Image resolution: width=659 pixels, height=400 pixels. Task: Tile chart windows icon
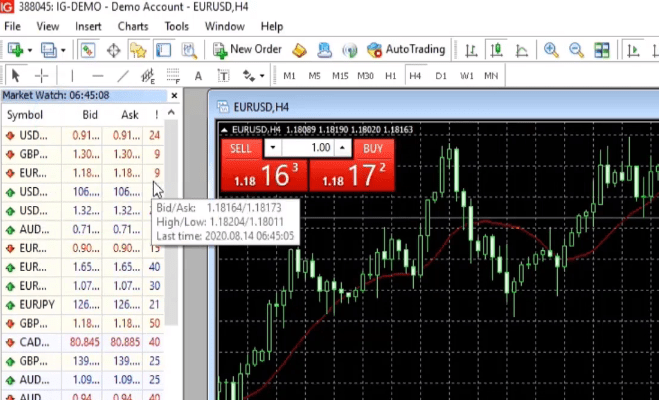click(601, 49)
